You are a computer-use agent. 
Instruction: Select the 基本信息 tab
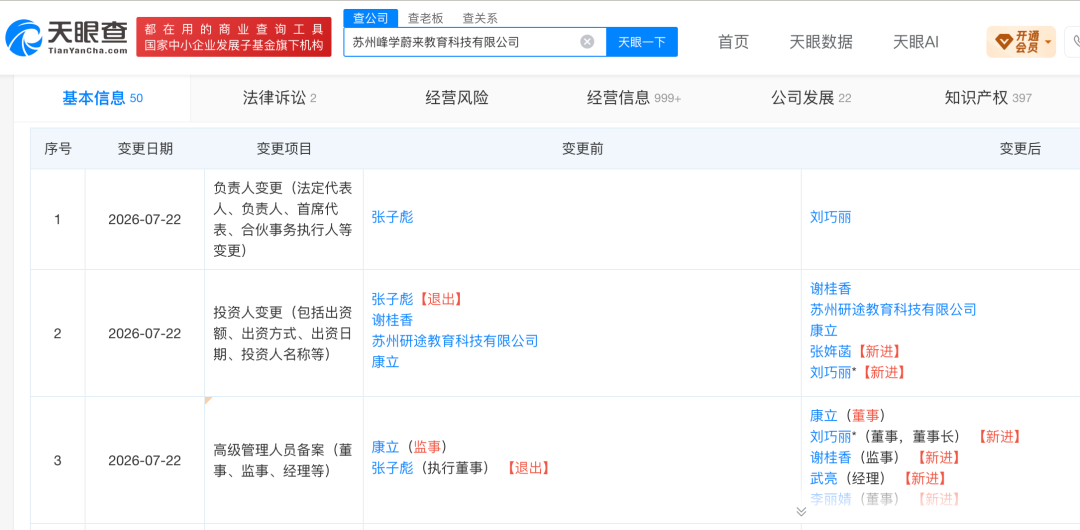click(103, 98)
